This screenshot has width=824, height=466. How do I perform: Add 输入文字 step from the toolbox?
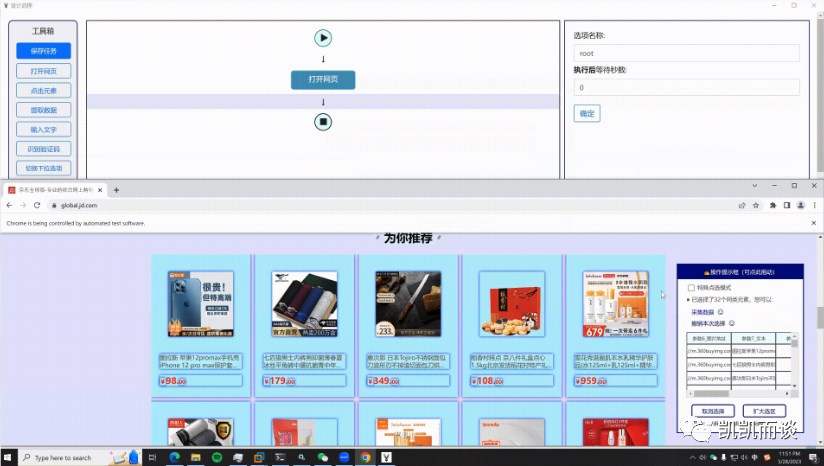click(x=44, y=129)
